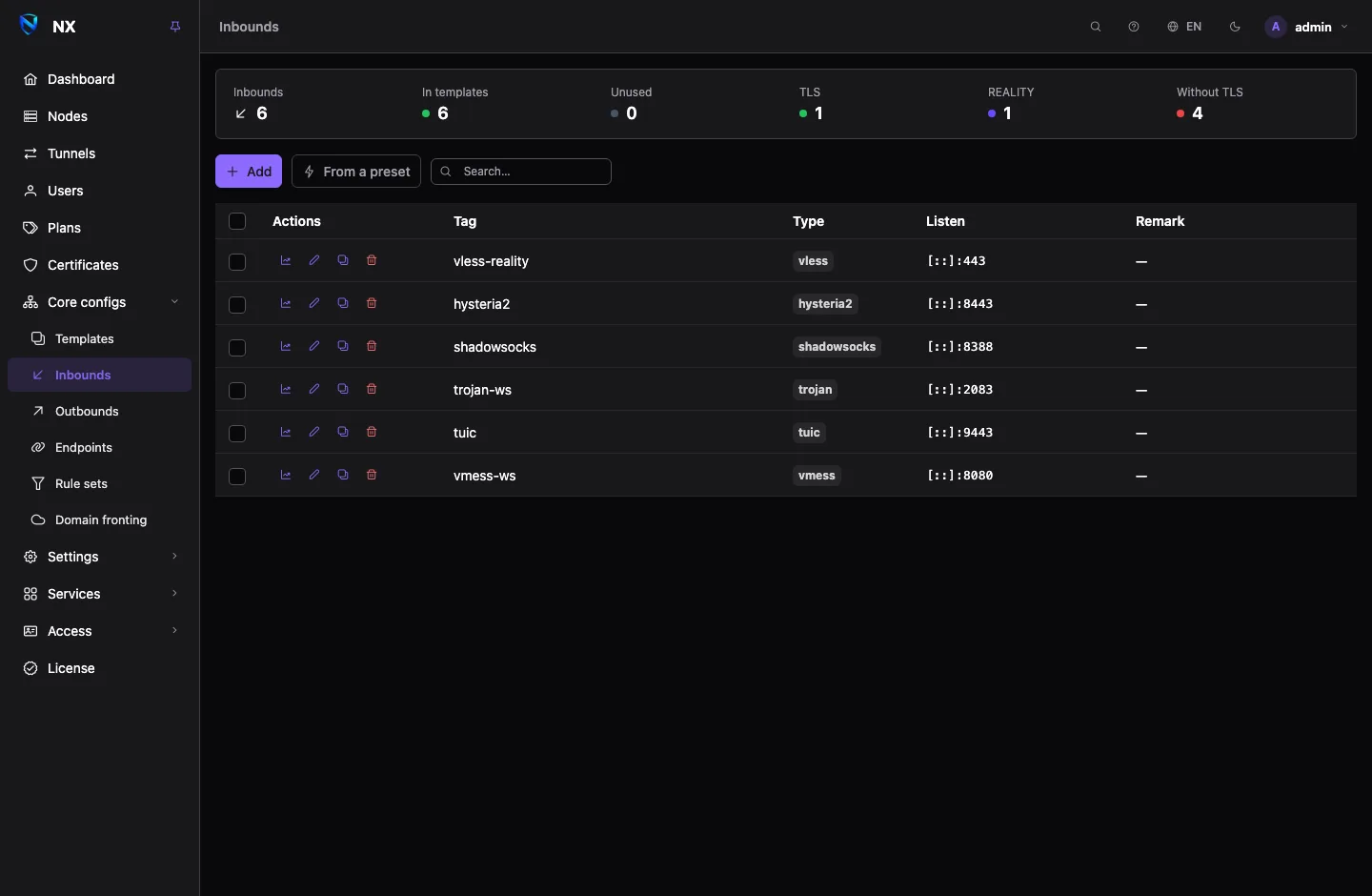The height and width of the screenshot is (896, 1372).
Task: Delete the trojan-ws inbound
Action: pyautogui.click(x=372, y=389)
